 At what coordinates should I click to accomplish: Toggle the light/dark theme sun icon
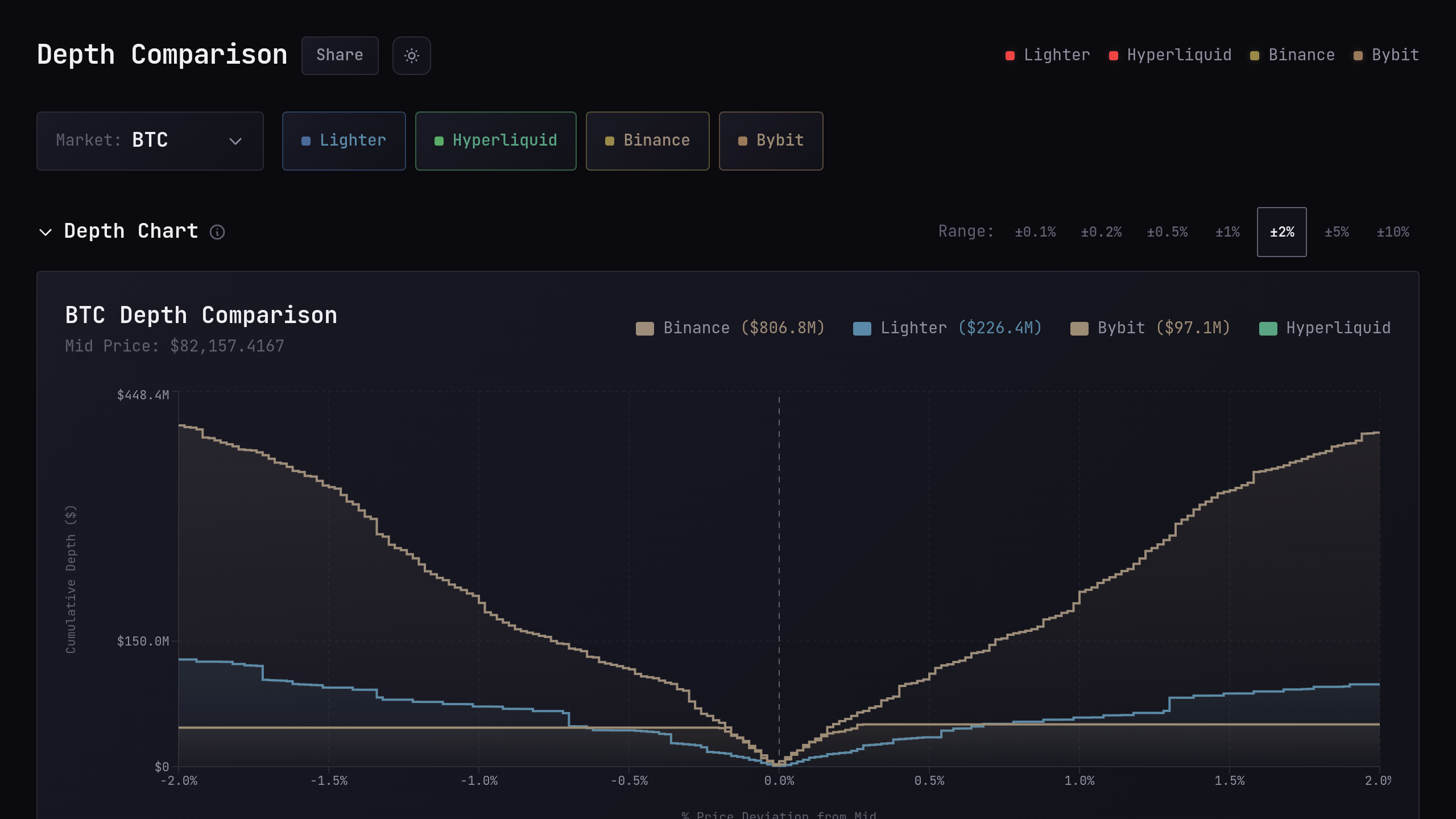tap(411, 56)
